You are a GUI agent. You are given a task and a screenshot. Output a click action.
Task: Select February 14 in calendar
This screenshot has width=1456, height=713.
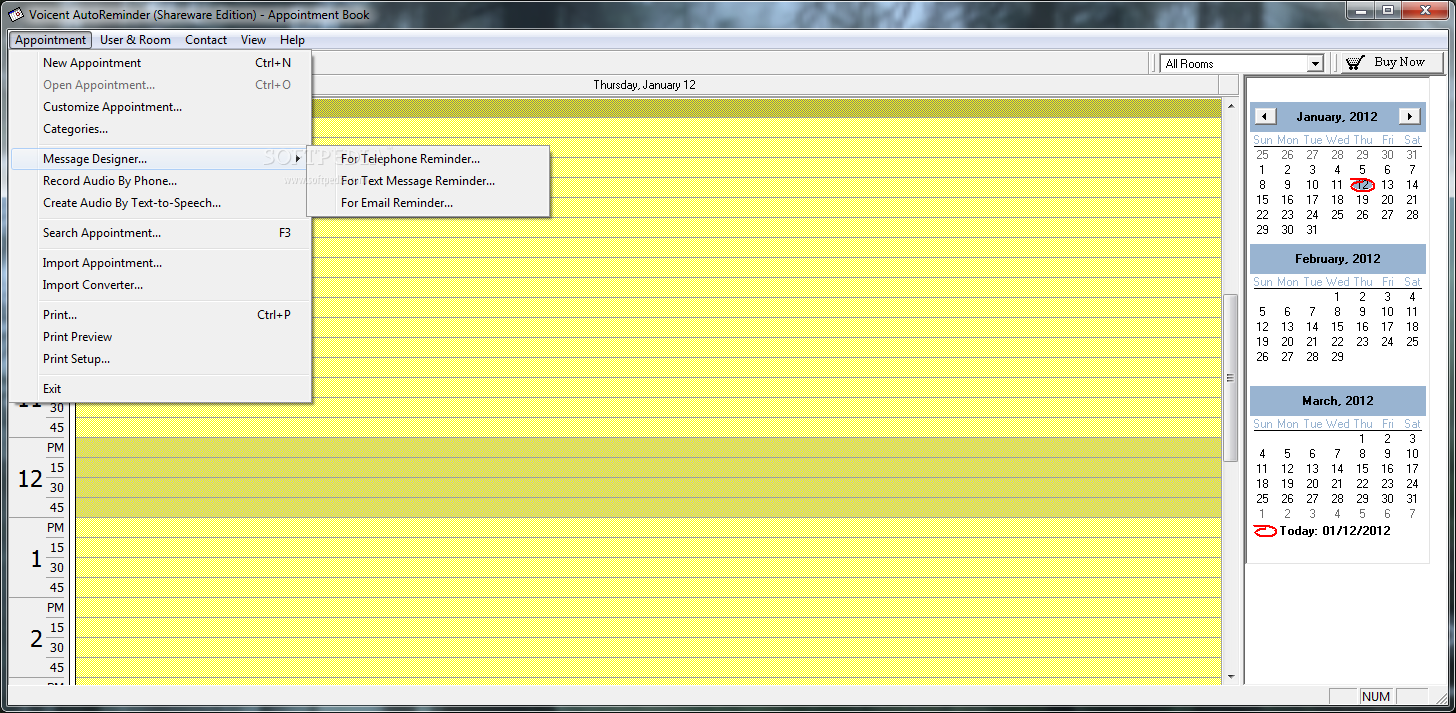(1312, 327)
